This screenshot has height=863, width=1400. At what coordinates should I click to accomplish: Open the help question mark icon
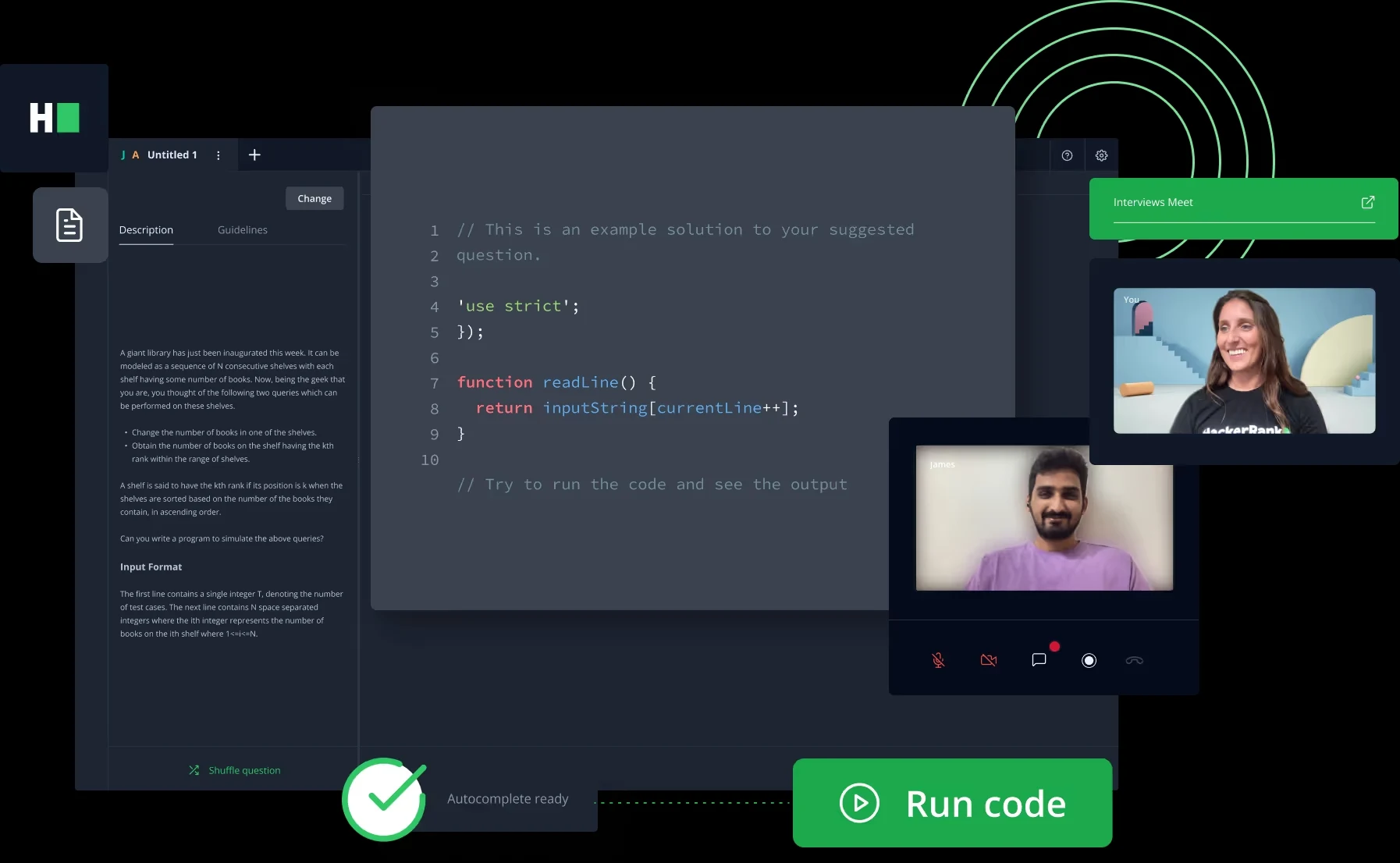(1067, 156)
